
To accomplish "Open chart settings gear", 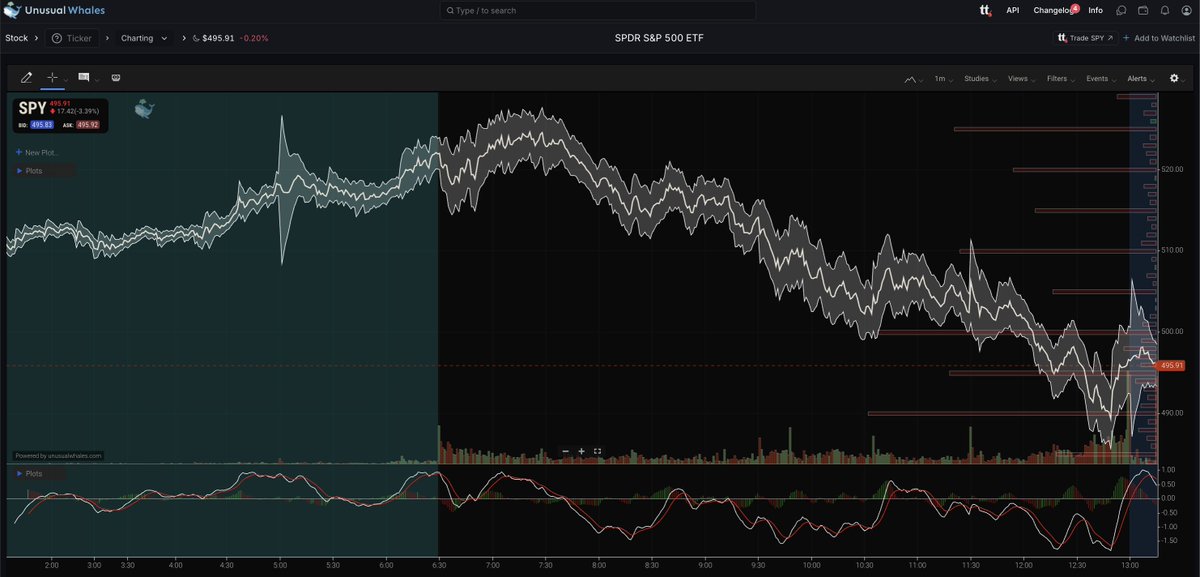I will (1174, 78).
